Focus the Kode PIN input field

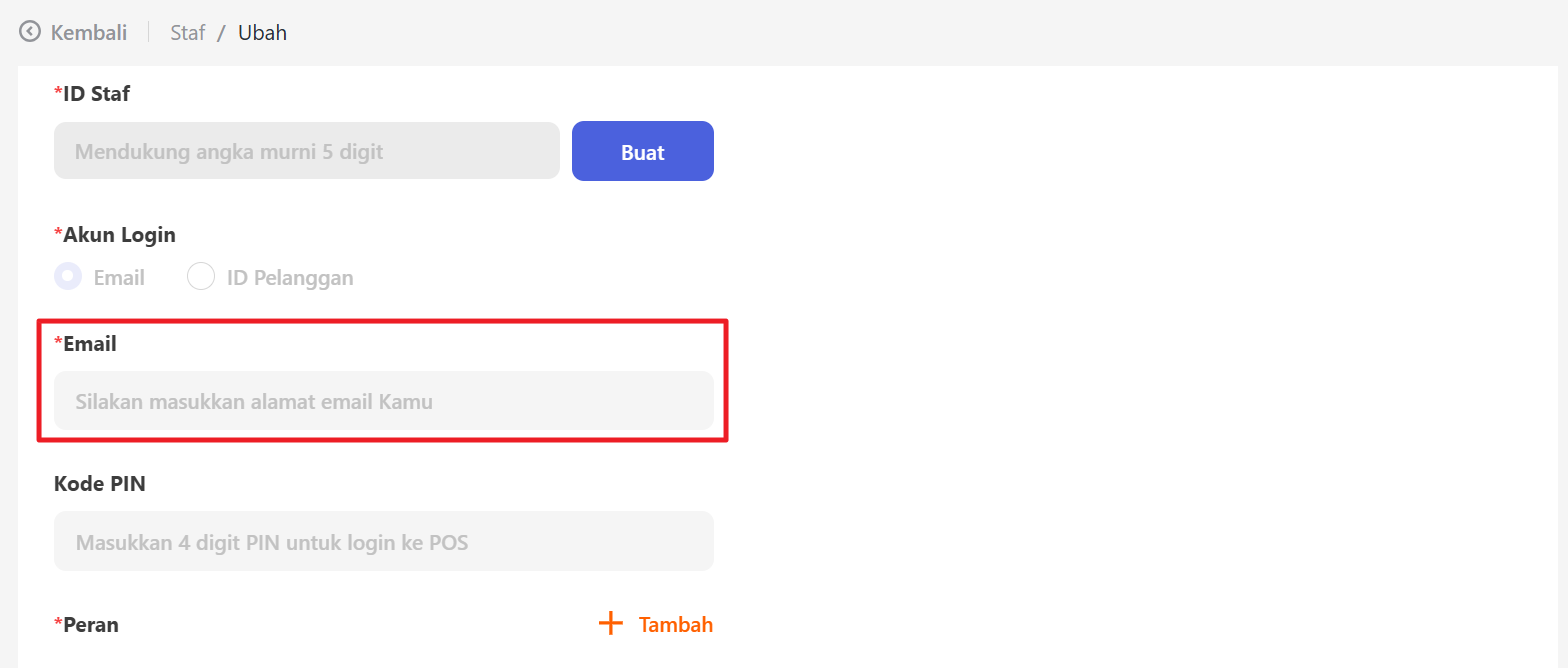pos(383,542)
